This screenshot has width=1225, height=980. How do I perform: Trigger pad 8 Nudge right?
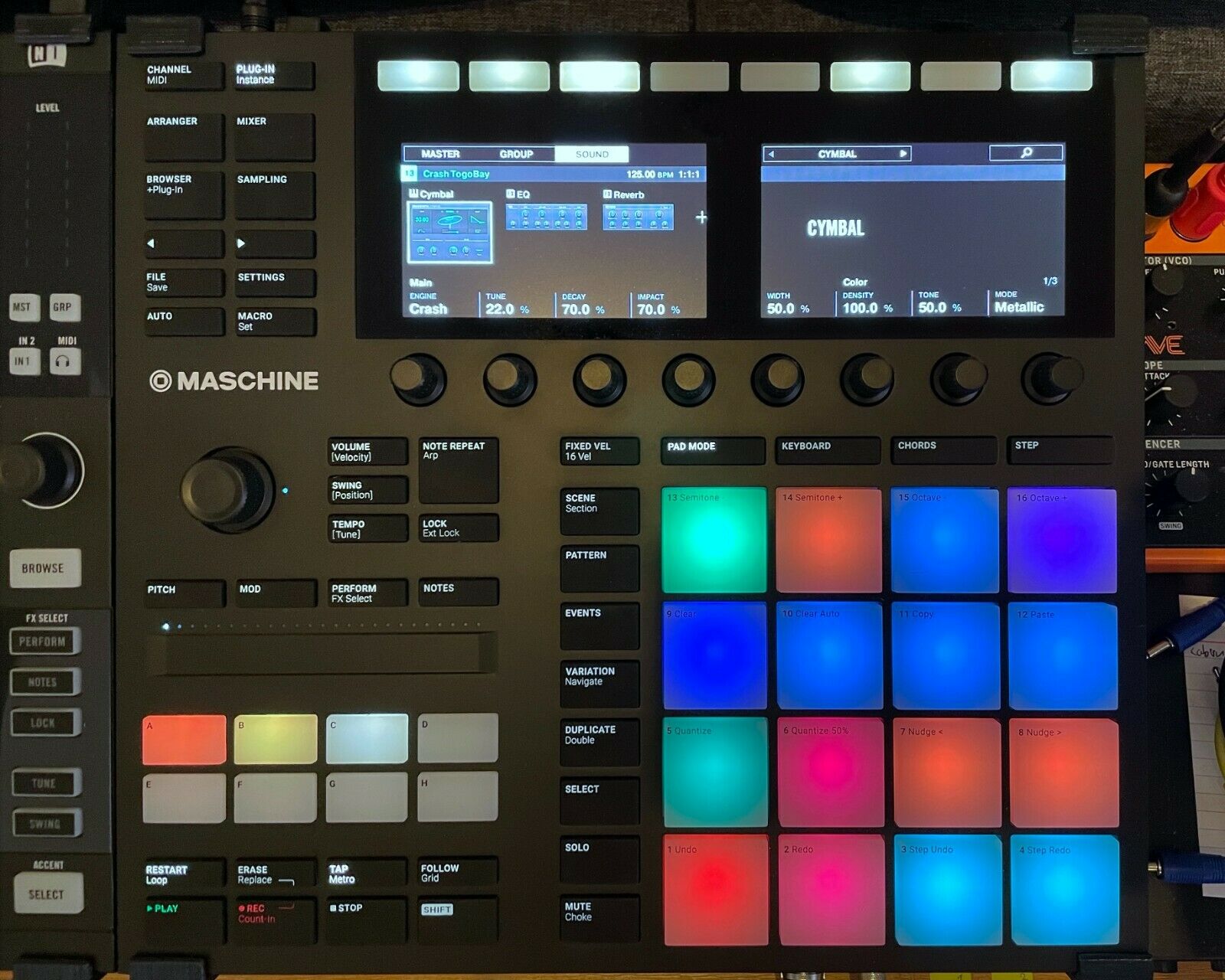[1064, 774]
